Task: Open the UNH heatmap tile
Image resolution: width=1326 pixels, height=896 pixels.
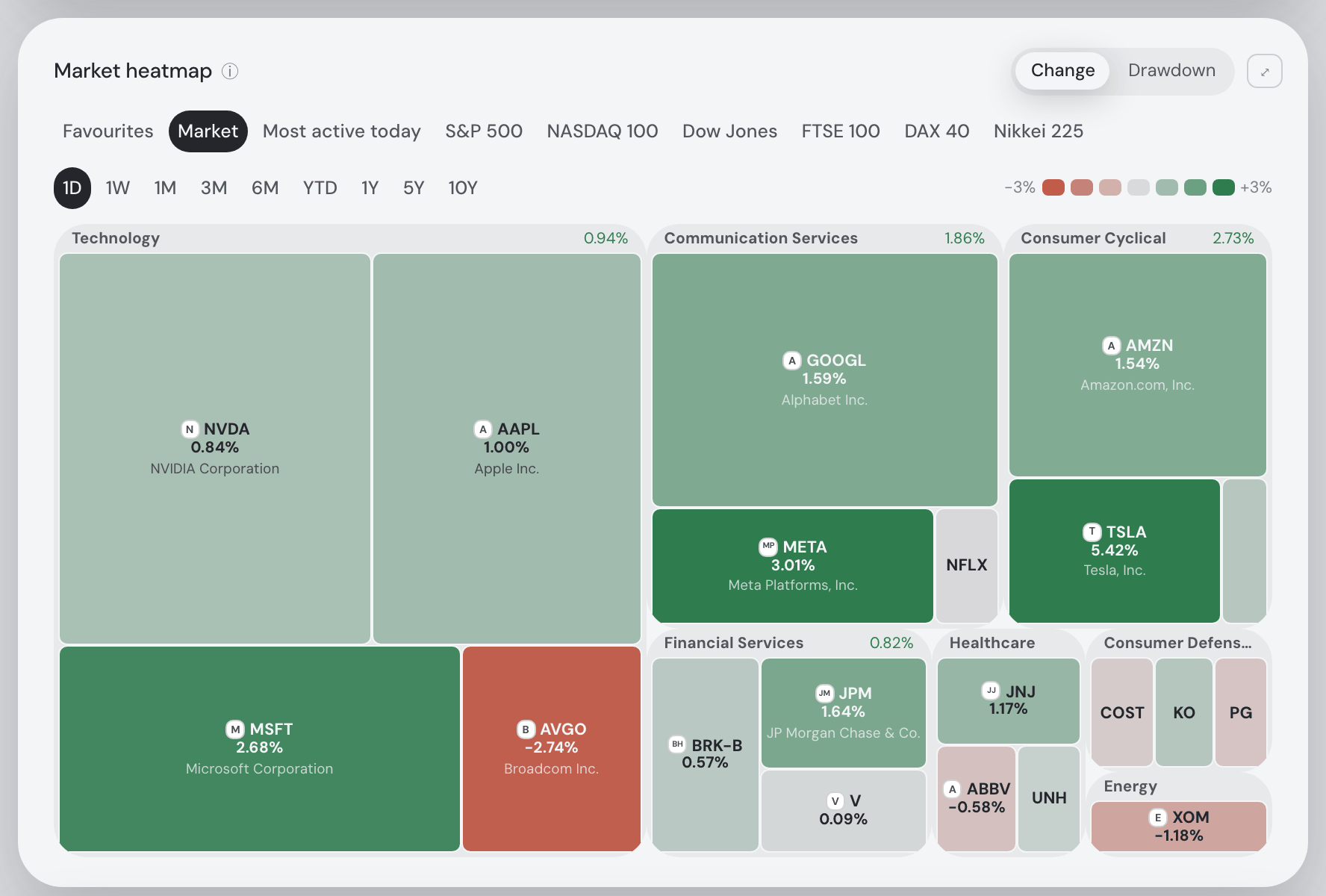Action: click(x=1049, y=798)
